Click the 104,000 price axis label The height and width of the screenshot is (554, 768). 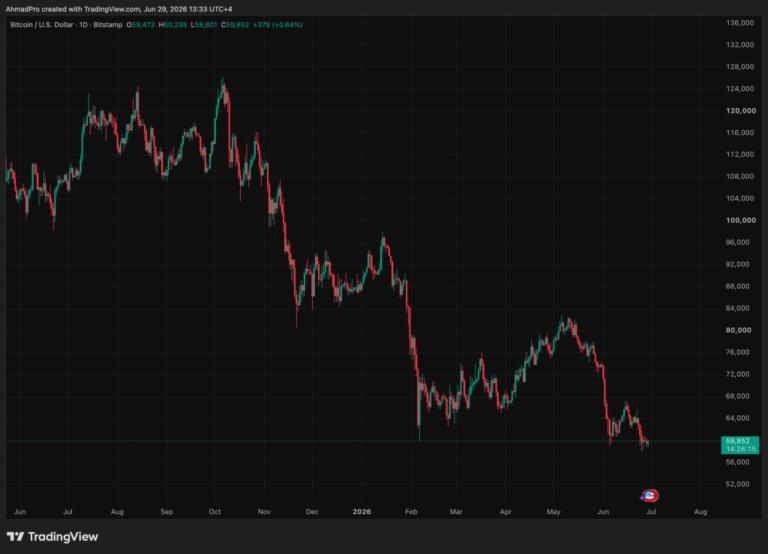coord(740,198)
